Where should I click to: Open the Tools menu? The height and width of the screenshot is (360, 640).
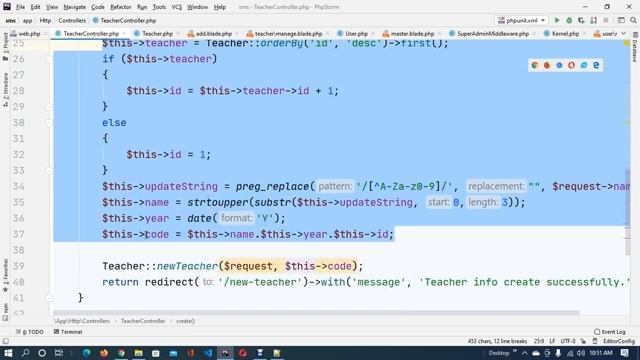tap(159, 7)
